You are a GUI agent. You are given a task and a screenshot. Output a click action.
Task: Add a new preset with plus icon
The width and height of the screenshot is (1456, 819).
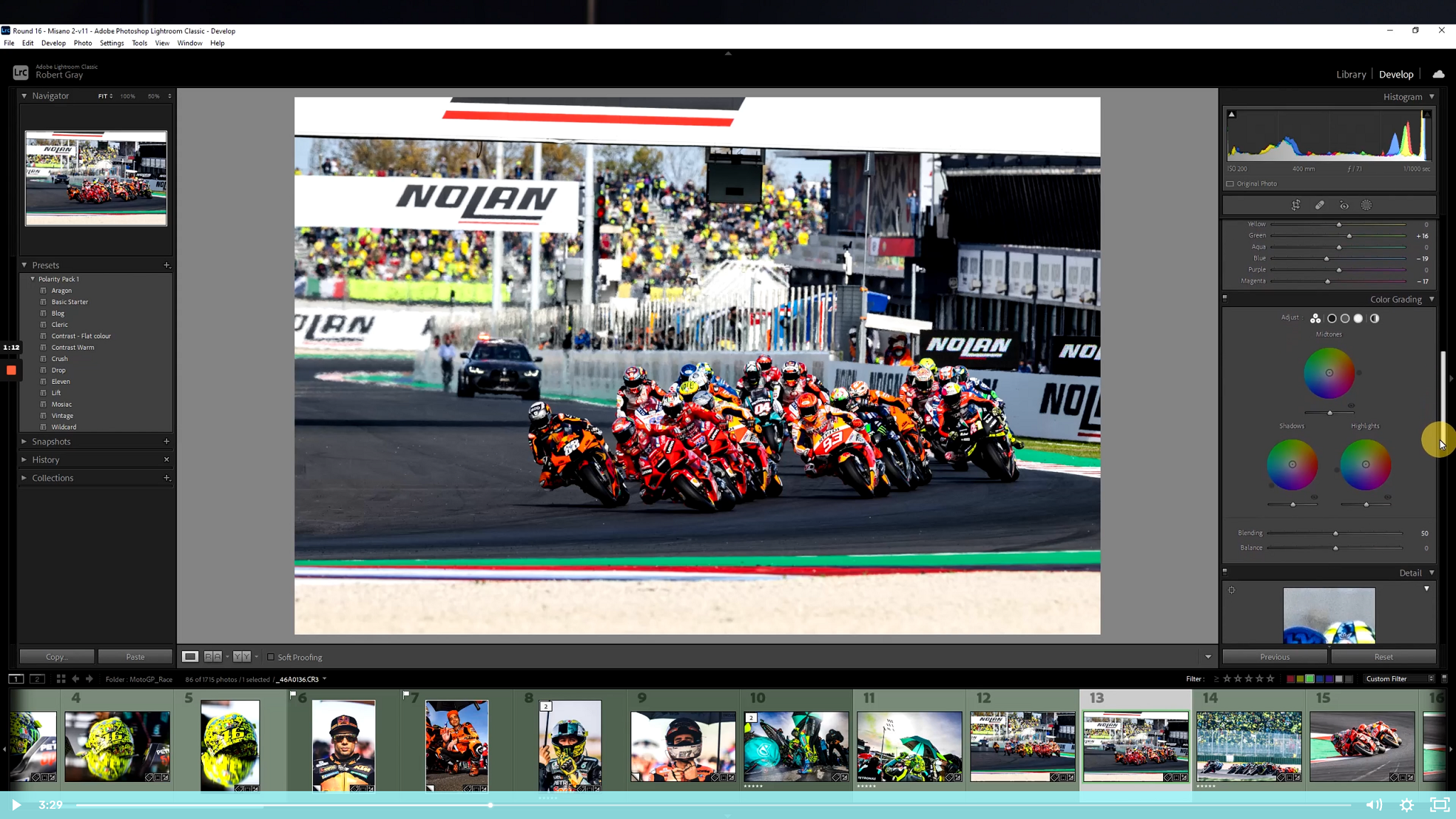167,265
